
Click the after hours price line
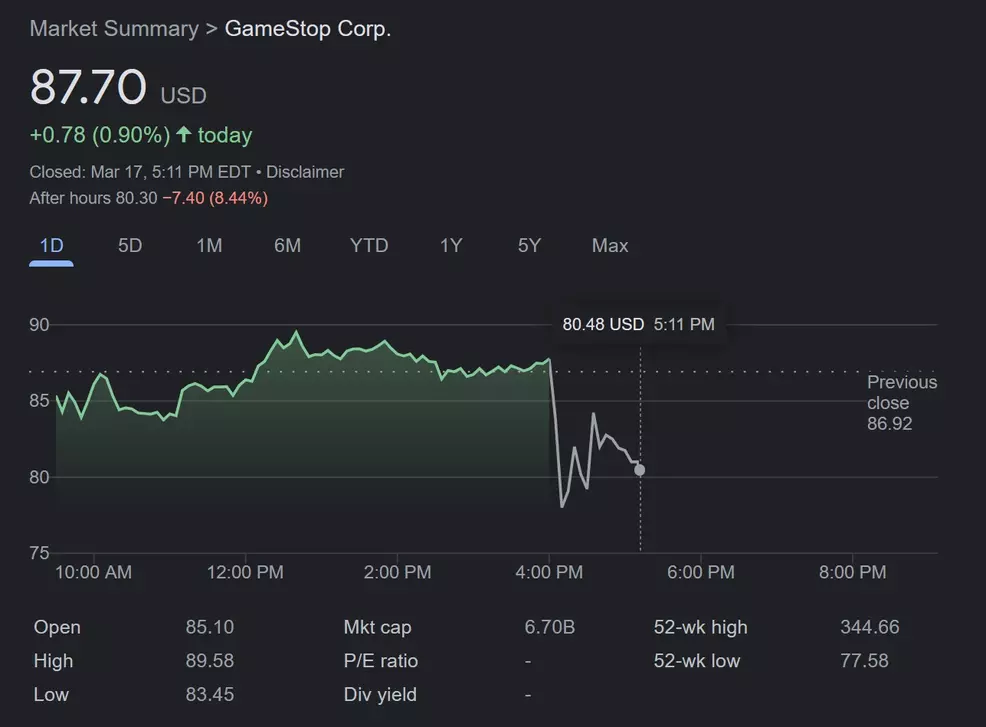[x=148, y=198]
